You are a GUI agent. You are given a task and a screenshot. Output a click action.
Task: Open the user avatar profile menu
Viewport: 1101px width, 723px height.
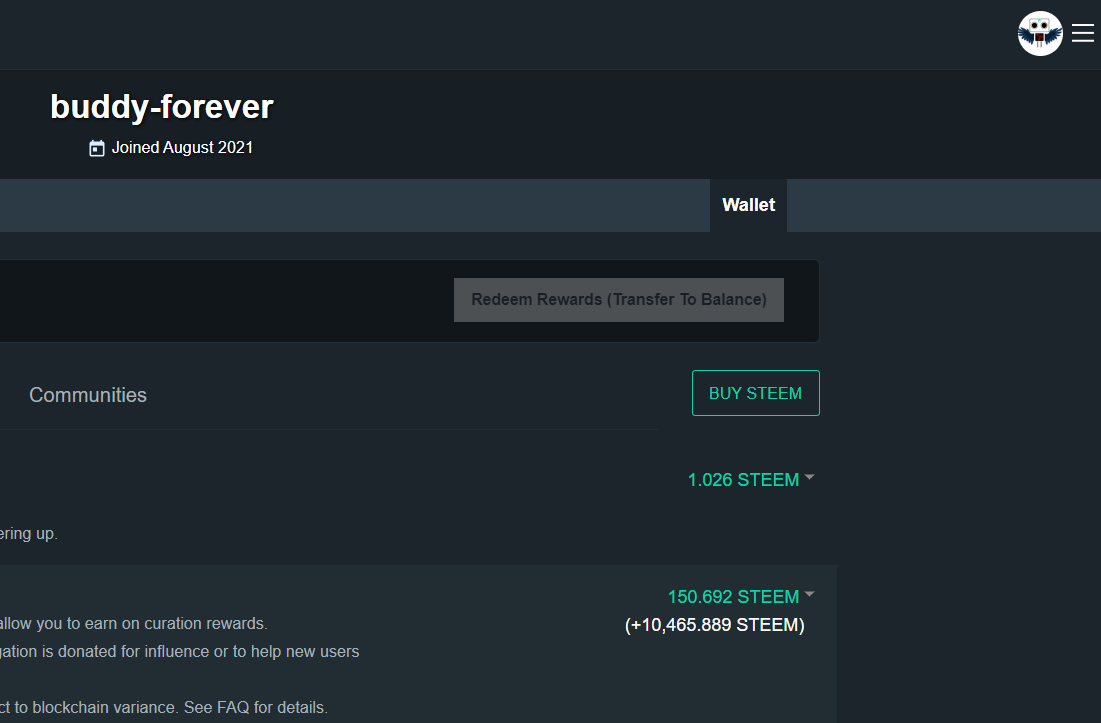click(1040, 34)
